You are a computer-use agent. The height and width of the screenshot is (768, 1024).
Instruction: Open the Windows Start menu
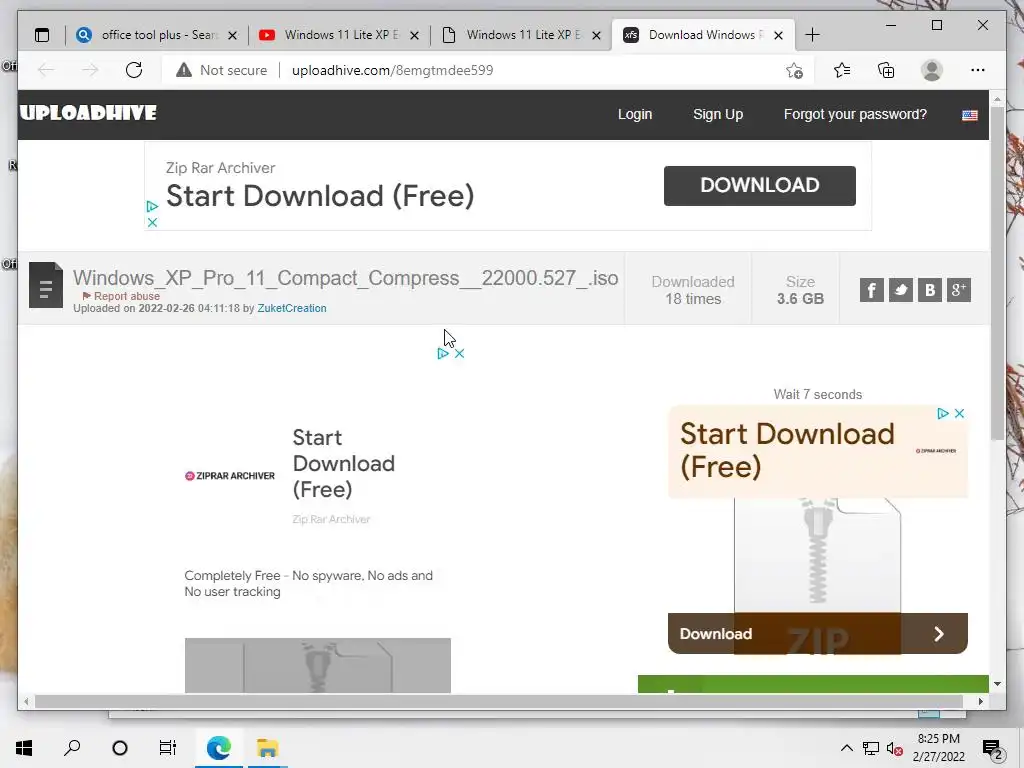point(24,748)
